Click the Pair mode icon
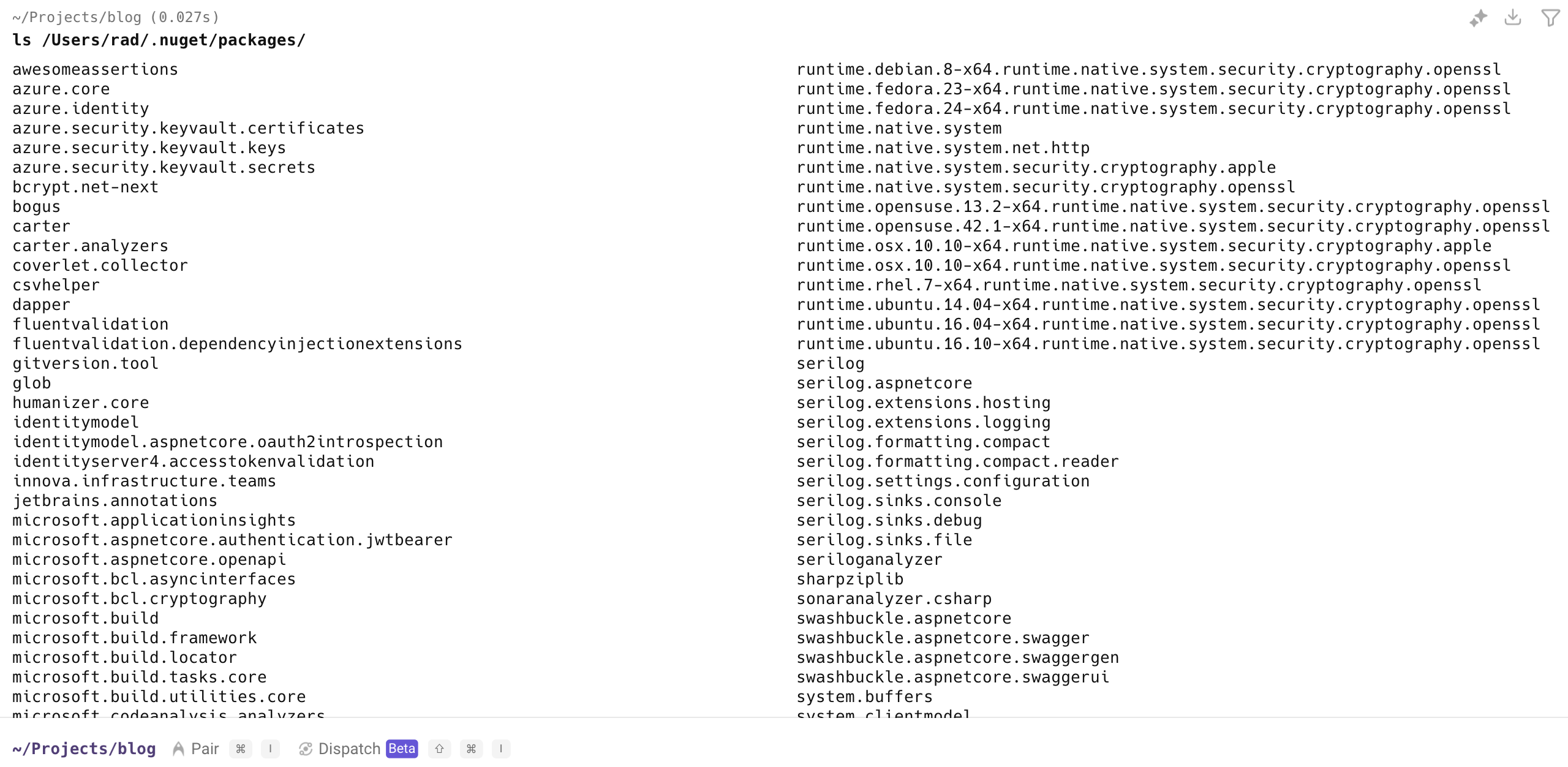The height and width of the screenshot is (767, 1568). 178,749
